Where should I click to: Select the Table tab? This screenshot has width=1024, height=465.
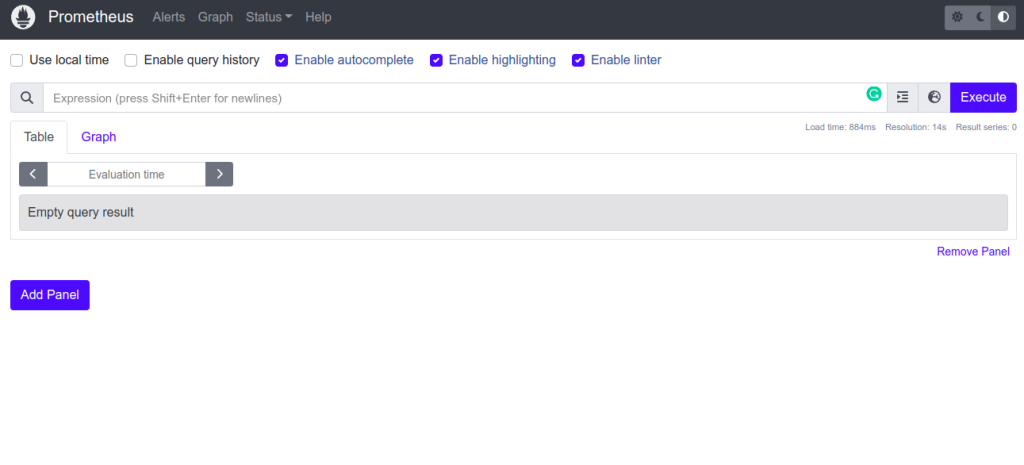pos(39,137)
